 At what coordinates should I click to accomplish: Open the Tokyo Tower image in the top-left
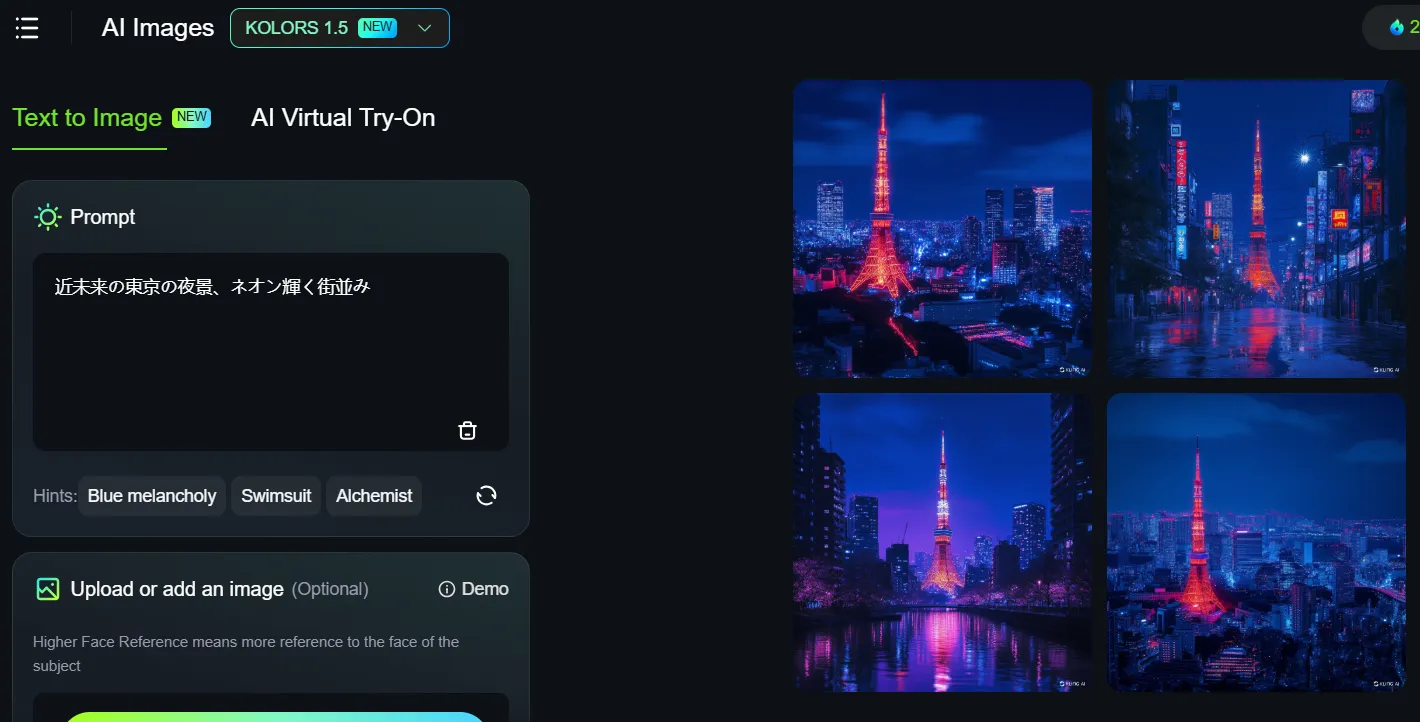(x=942, y=228)
